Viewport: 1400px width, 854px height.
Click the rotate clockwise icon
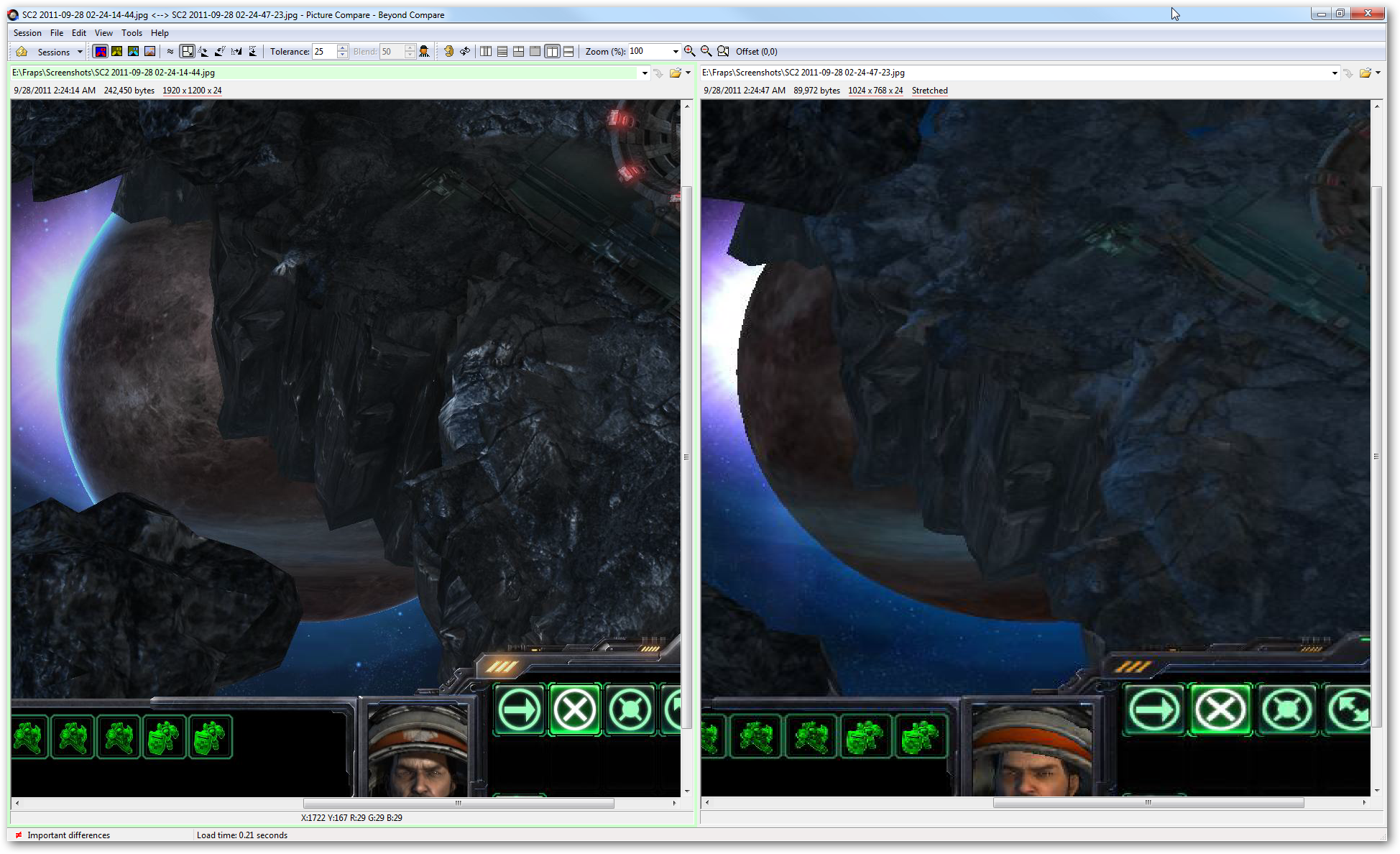pos(203,52)
